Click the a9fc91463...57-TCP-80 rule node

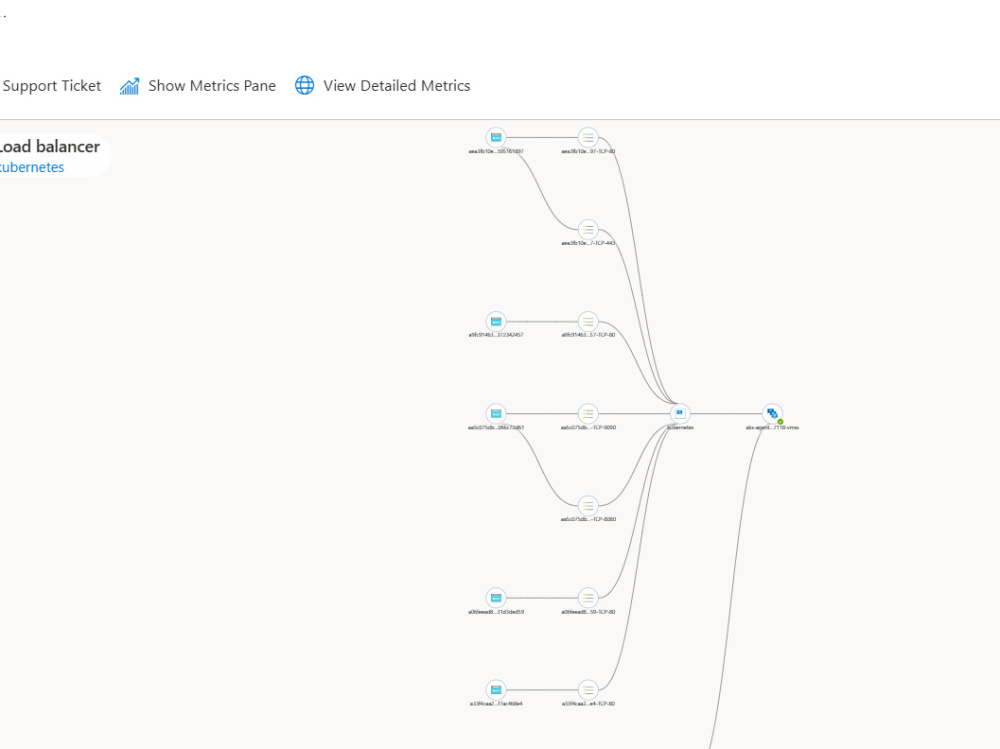click(588, 322)
